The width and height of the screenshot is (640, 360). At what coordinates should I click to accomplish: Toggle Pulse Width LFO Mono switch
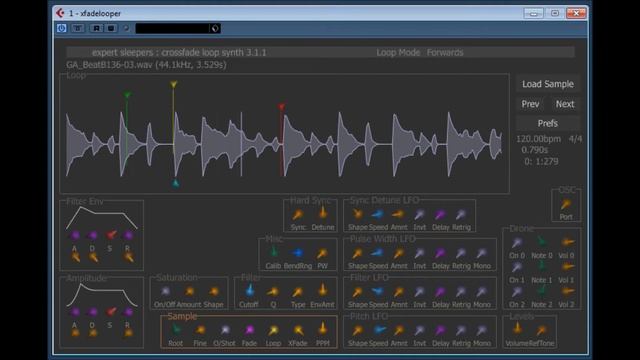(x=482, y=253)
